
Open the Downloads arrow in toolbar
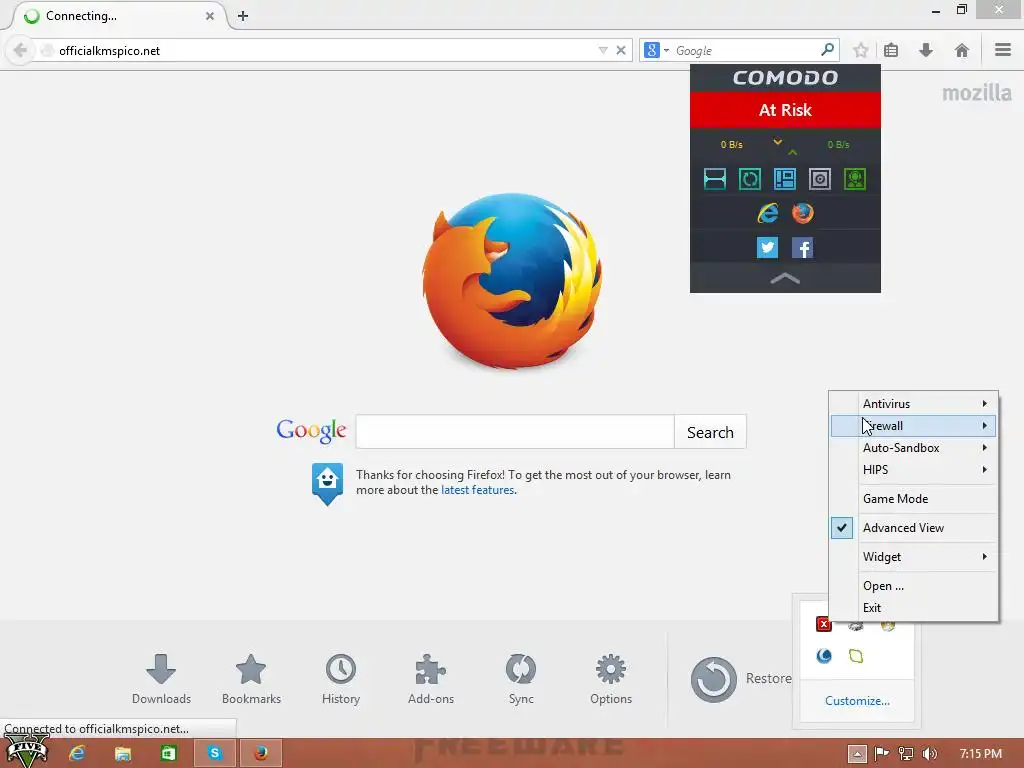pos(926,50)
